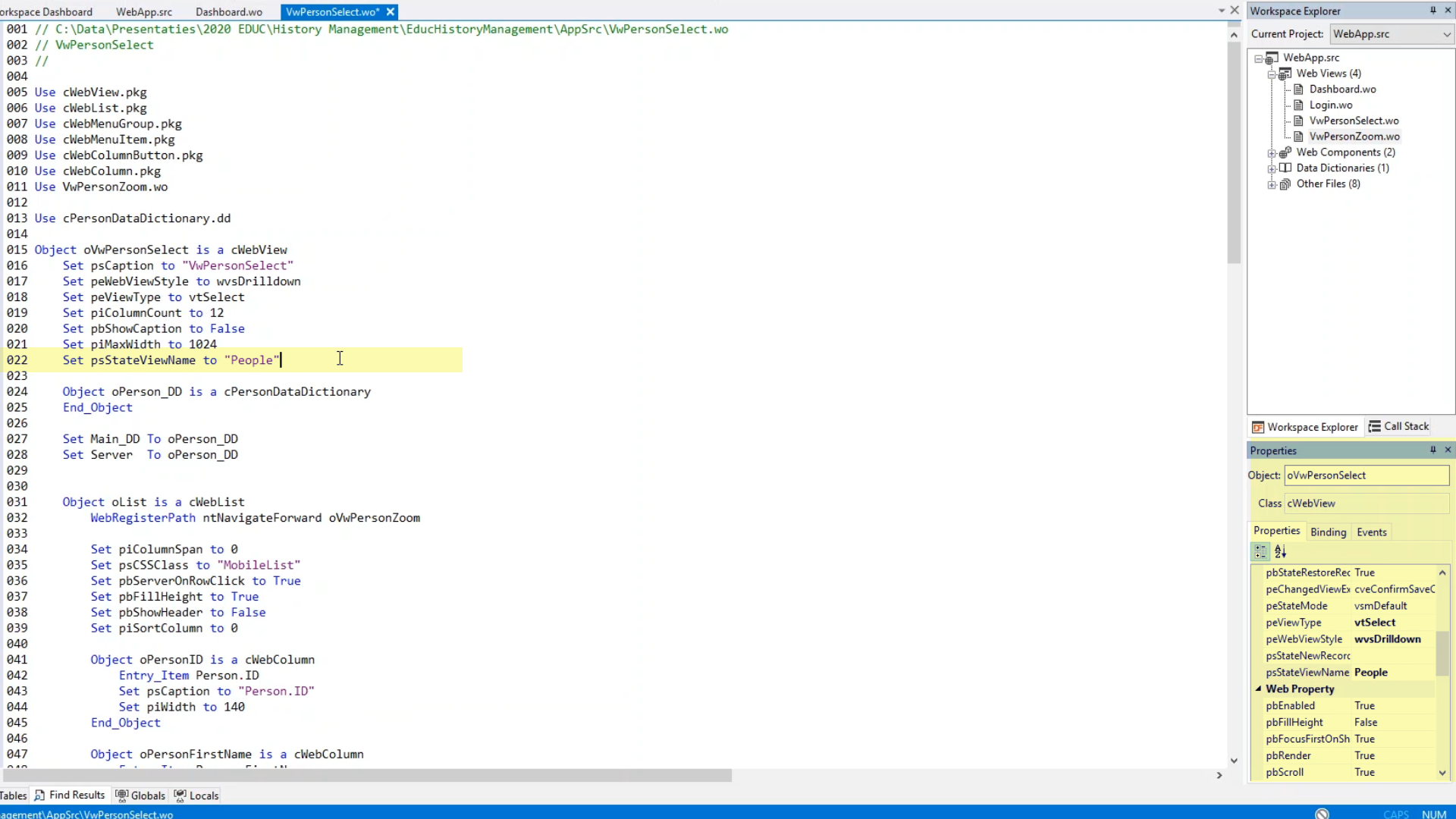The height and width of the screenshot is (819, 1456).
Task: Close the VwPersonSelect.wo editor tab
Action: (391, 12)
